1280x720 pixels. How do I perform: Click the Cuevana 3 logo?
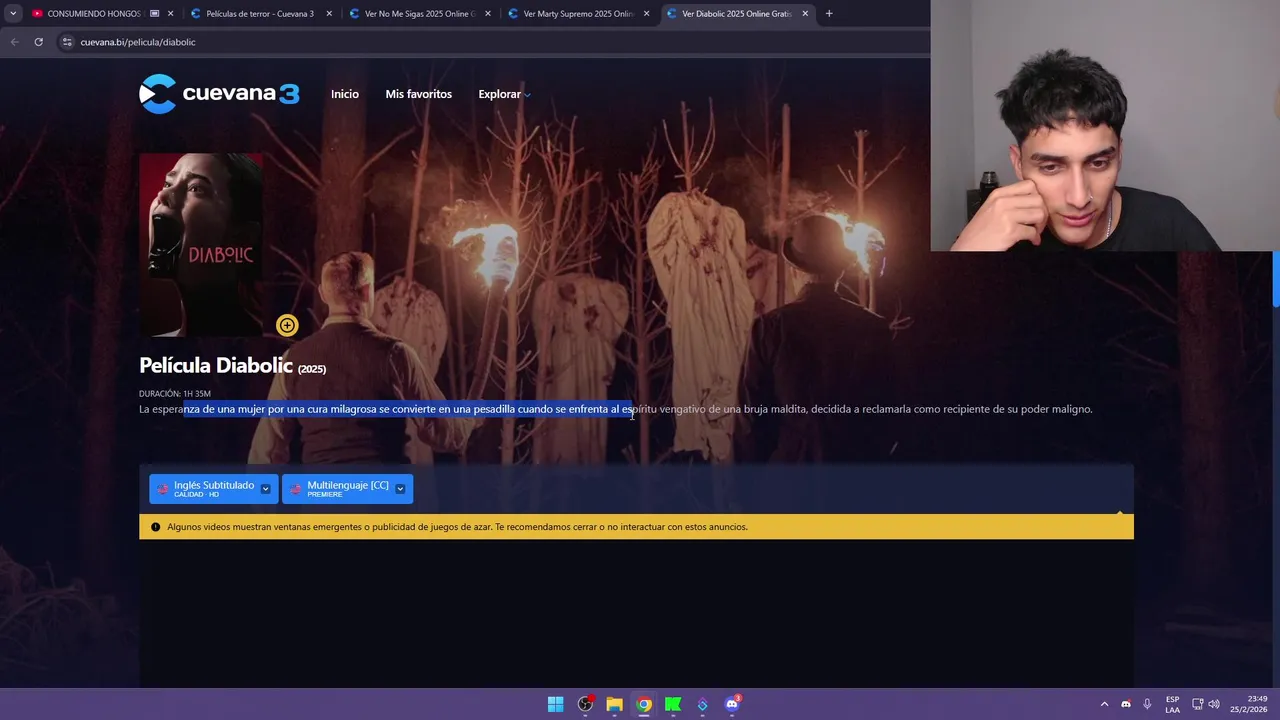click(219, 94)
